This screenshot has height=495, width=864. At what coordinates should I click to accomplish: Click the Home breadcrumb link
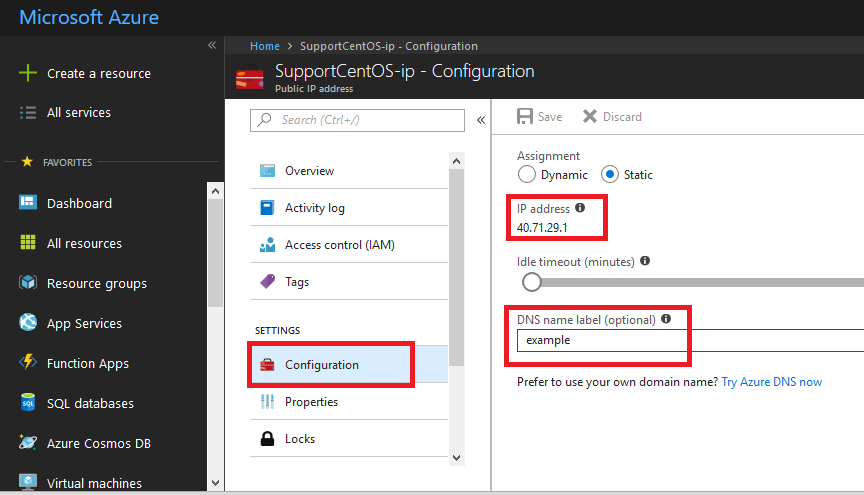[264, 46]
